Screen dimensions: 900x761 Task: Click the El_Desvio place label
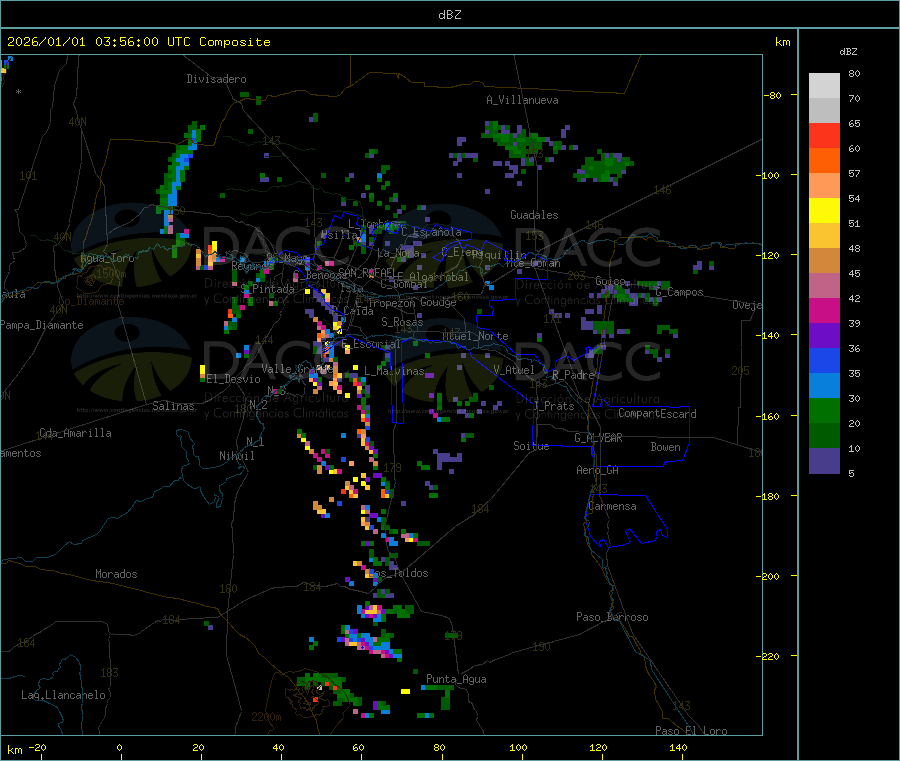pyautogui.click(x=234, y=379)
